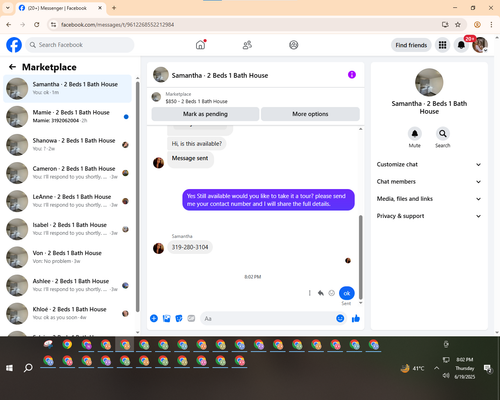This screenshot has width=500, height=400.
Task: Click the Search Facebook field
Action: 80,45
